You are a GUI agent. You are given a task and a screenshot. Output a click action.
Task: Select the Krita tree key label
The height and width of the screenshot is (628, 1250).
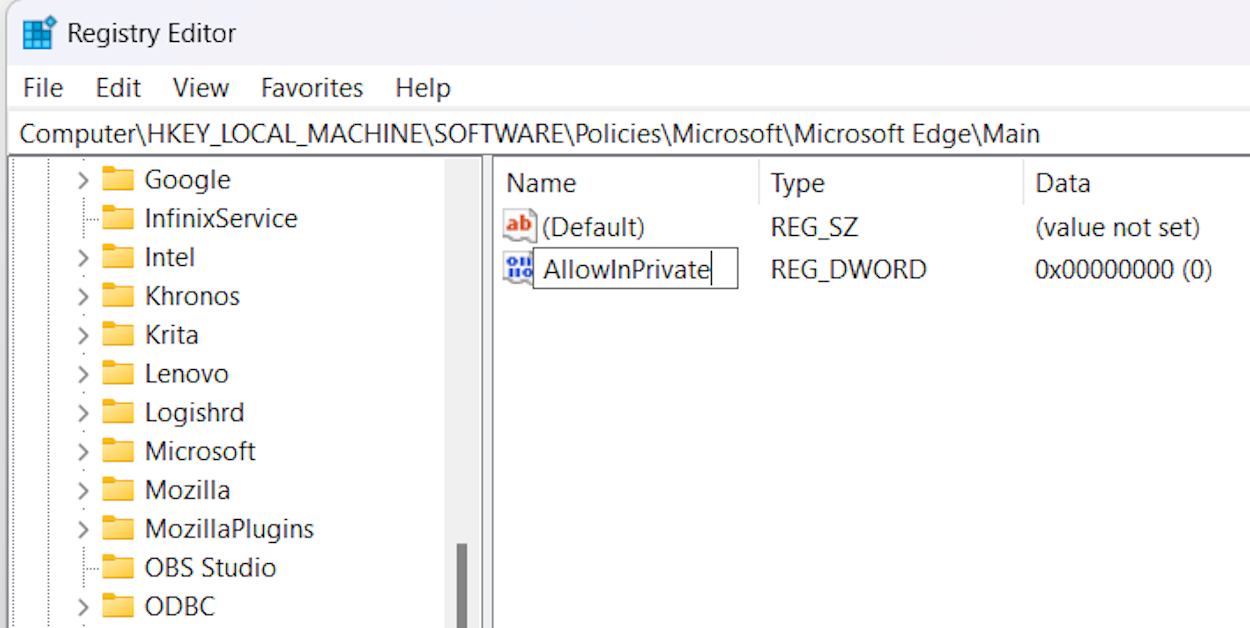[172, 335]
